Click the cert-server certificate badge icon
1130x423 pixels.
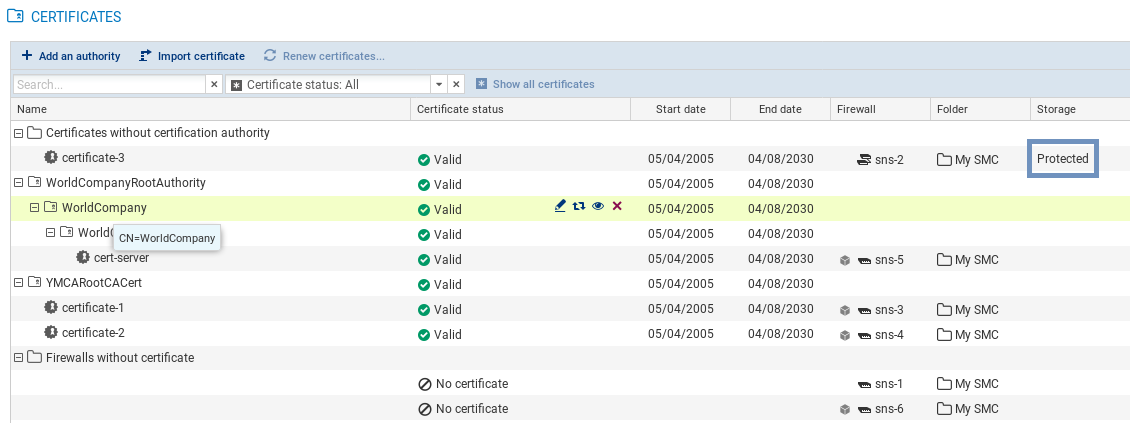[x=83, y=258]
